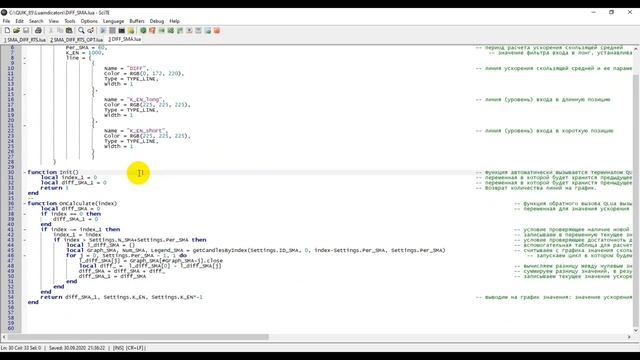Open the Debug menu
640x360 pixels.
coord(157,21)
